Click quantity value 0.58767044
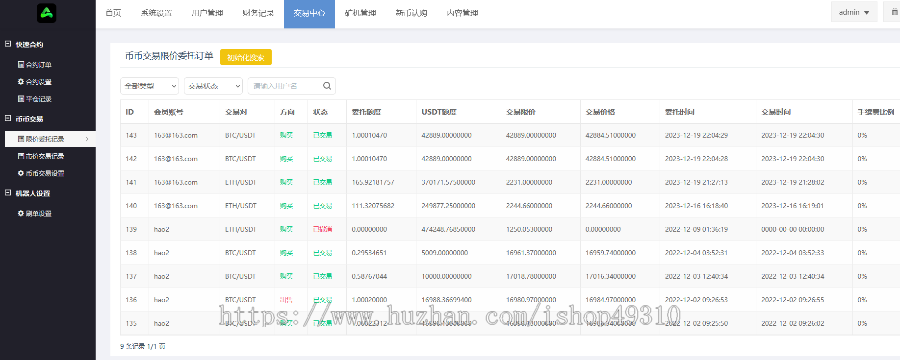The image size is (900, 360). click(x=369, y=276)
